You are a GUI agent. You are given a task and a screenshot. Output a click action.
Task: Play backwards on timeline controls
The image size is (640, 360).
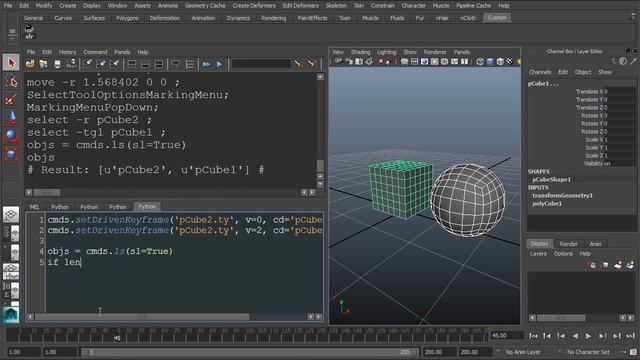pos(575,336)
